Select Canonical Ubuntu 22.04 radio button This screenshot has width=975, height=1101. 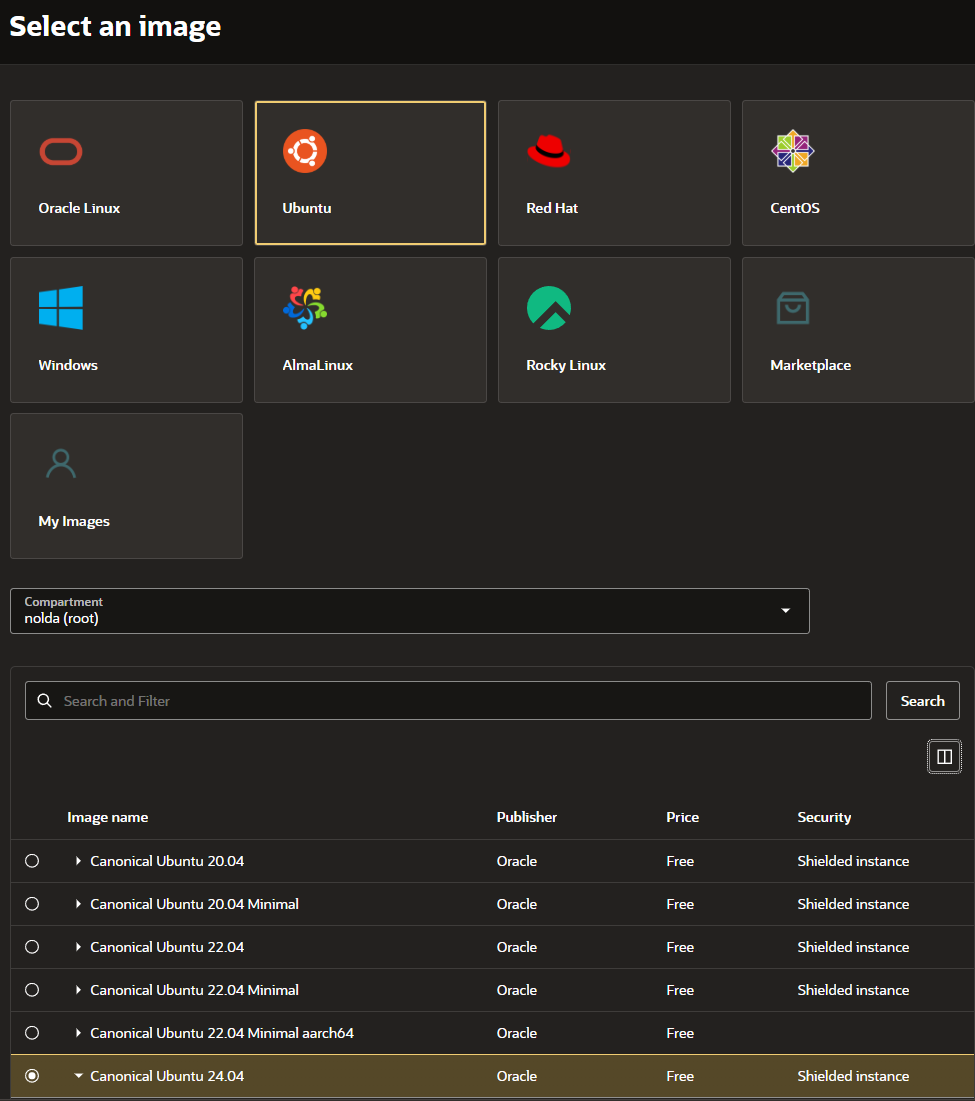coord(32,947)
